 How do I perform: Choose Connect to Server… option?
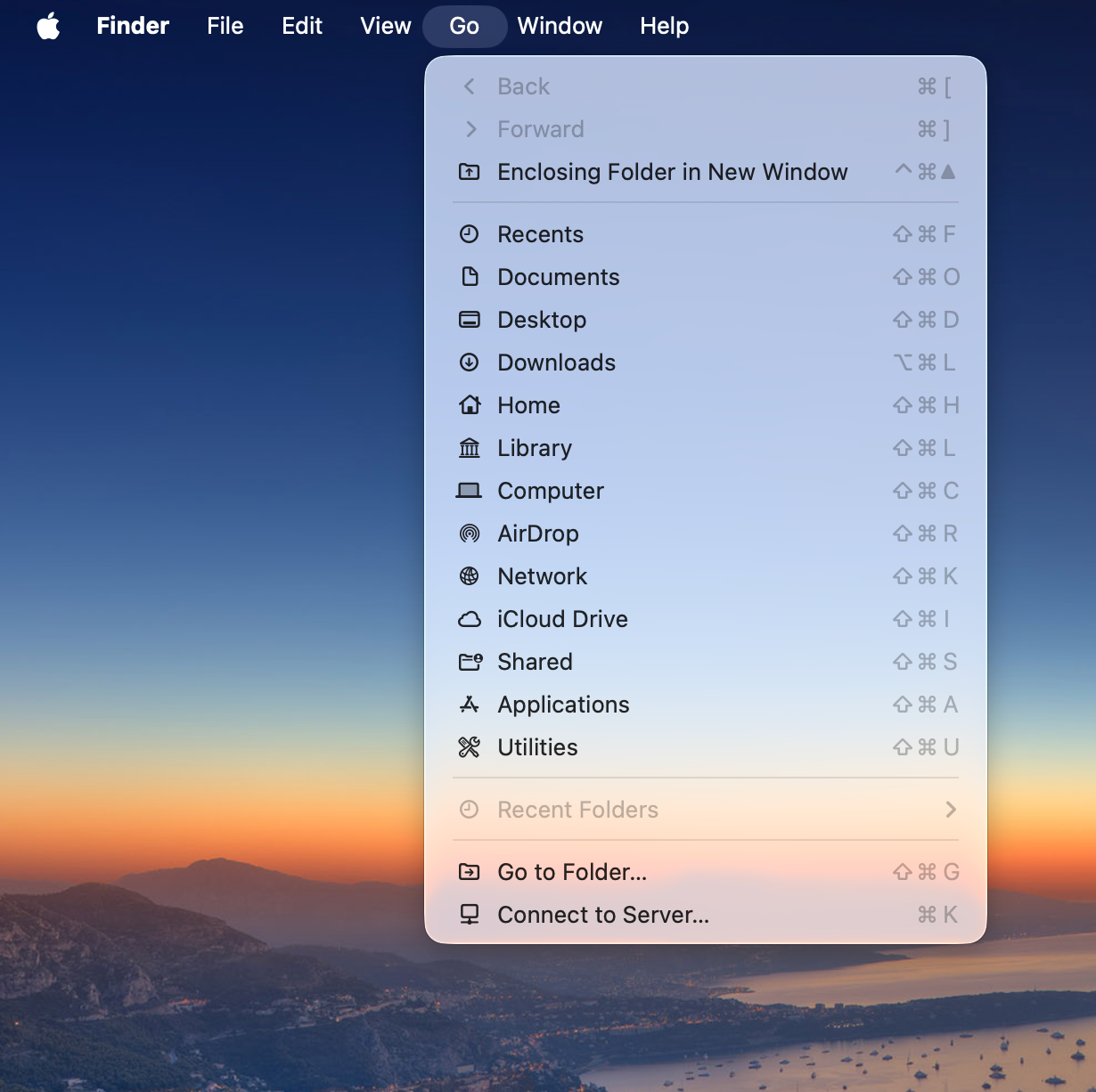[603, 915]
